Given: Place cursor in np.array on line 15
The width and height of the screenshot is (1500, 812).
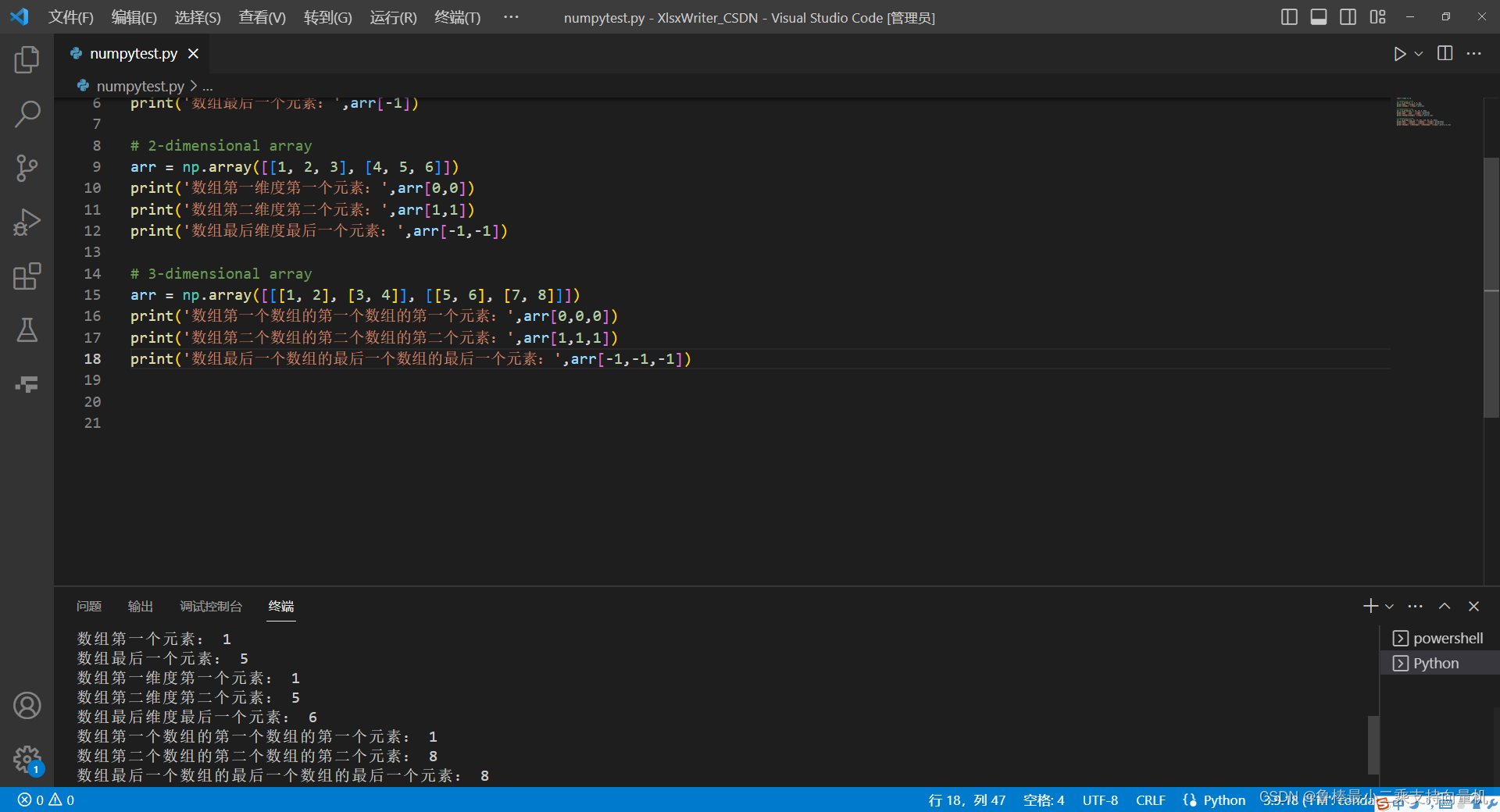Looking at the screenshot, I should coord(216,295).
